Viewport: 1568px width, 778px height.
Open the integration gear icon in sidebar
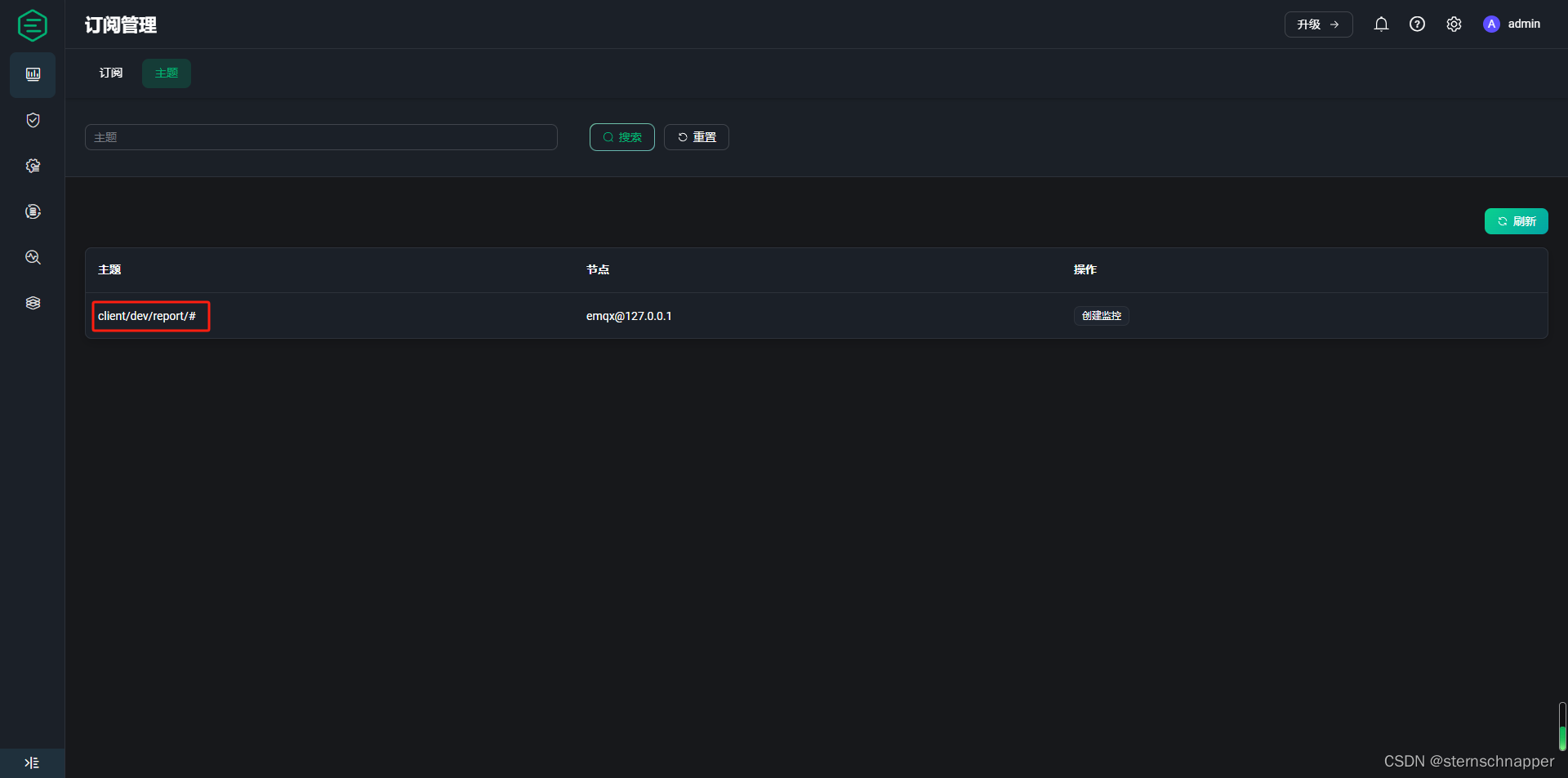pos(33,166)
